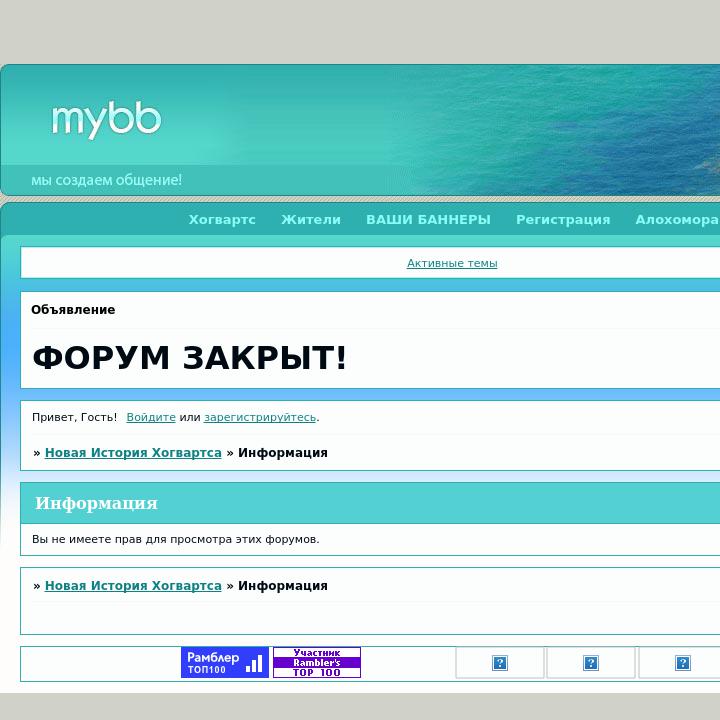The height and width of the screenshot is (720, 720).
Task: Open Новая История Хогвартса breadcrumb below the rights message
Action: 133,586
